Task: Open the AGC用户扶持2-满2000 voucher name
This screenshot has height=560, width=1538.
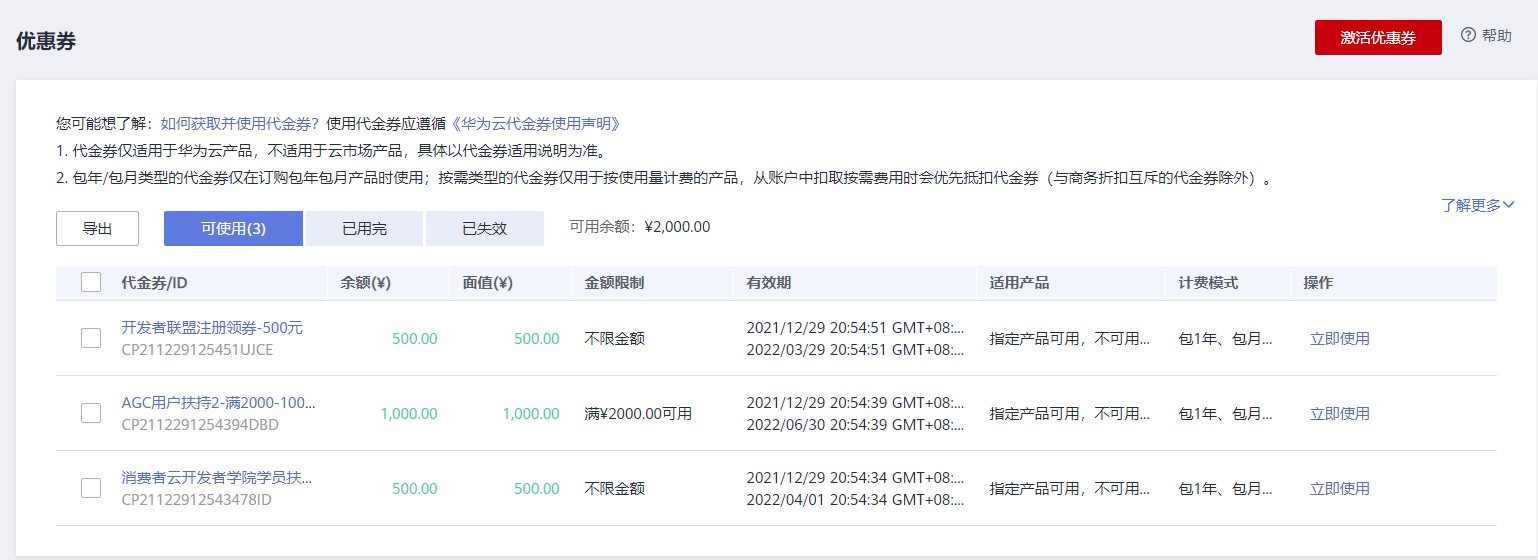Action: (x=218, y=403)
